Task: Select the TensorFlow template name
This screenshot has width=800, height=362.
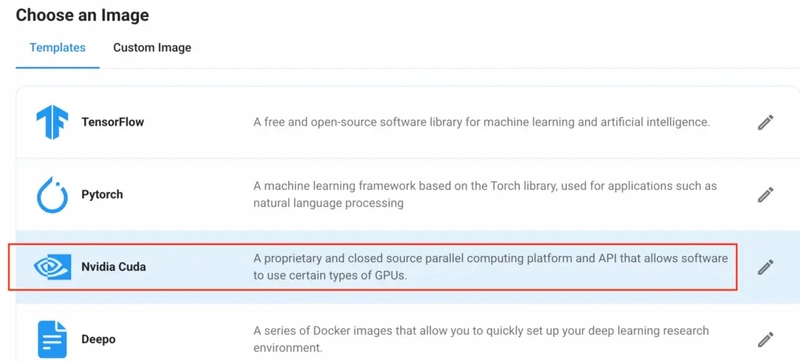Action: pos(113,122)
